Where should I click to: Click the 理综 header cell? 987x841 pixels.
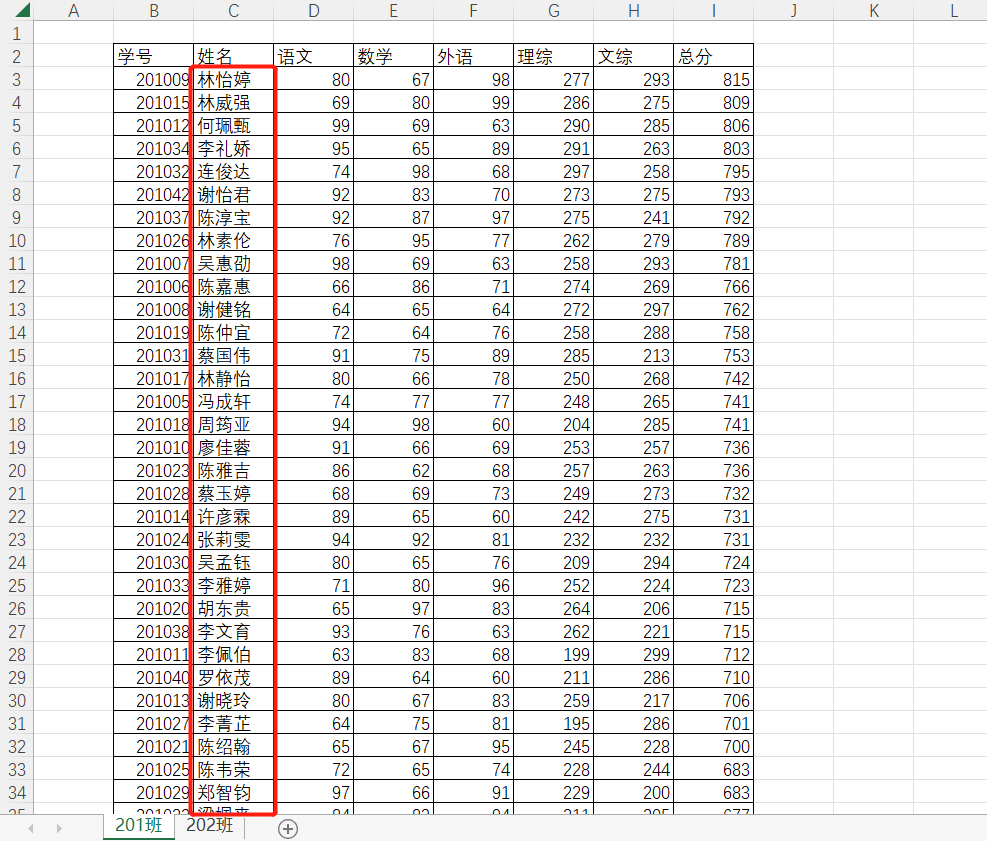click(x=553, y=56)
